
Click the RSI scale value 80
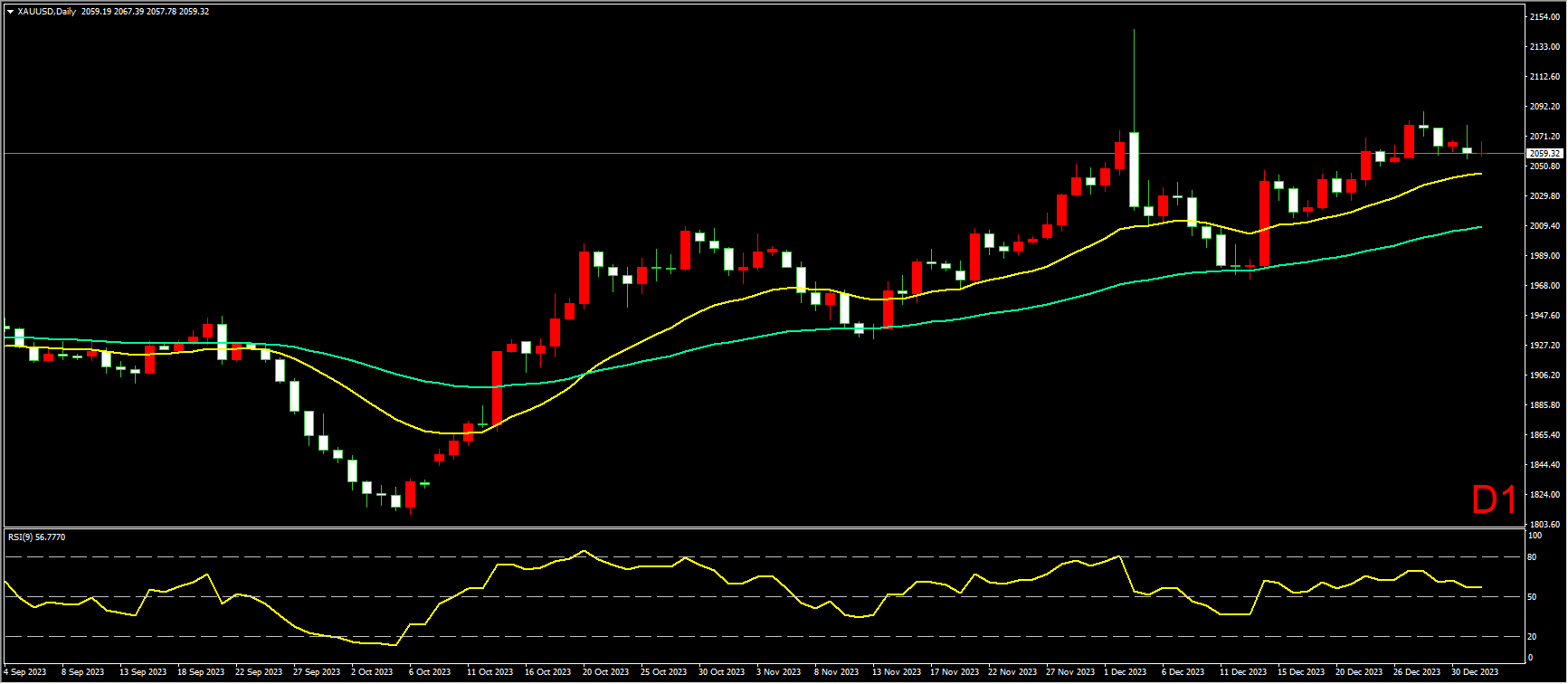(1533, 557)
